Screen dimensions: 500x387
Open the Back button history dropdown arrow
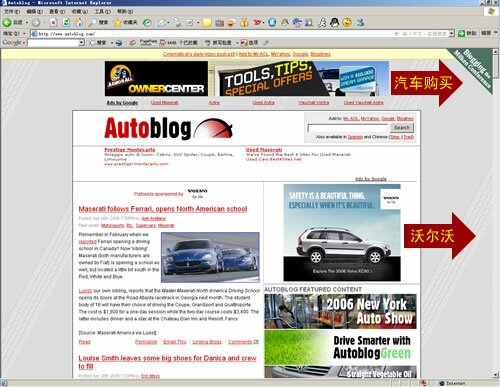click(x=27, y=23)
